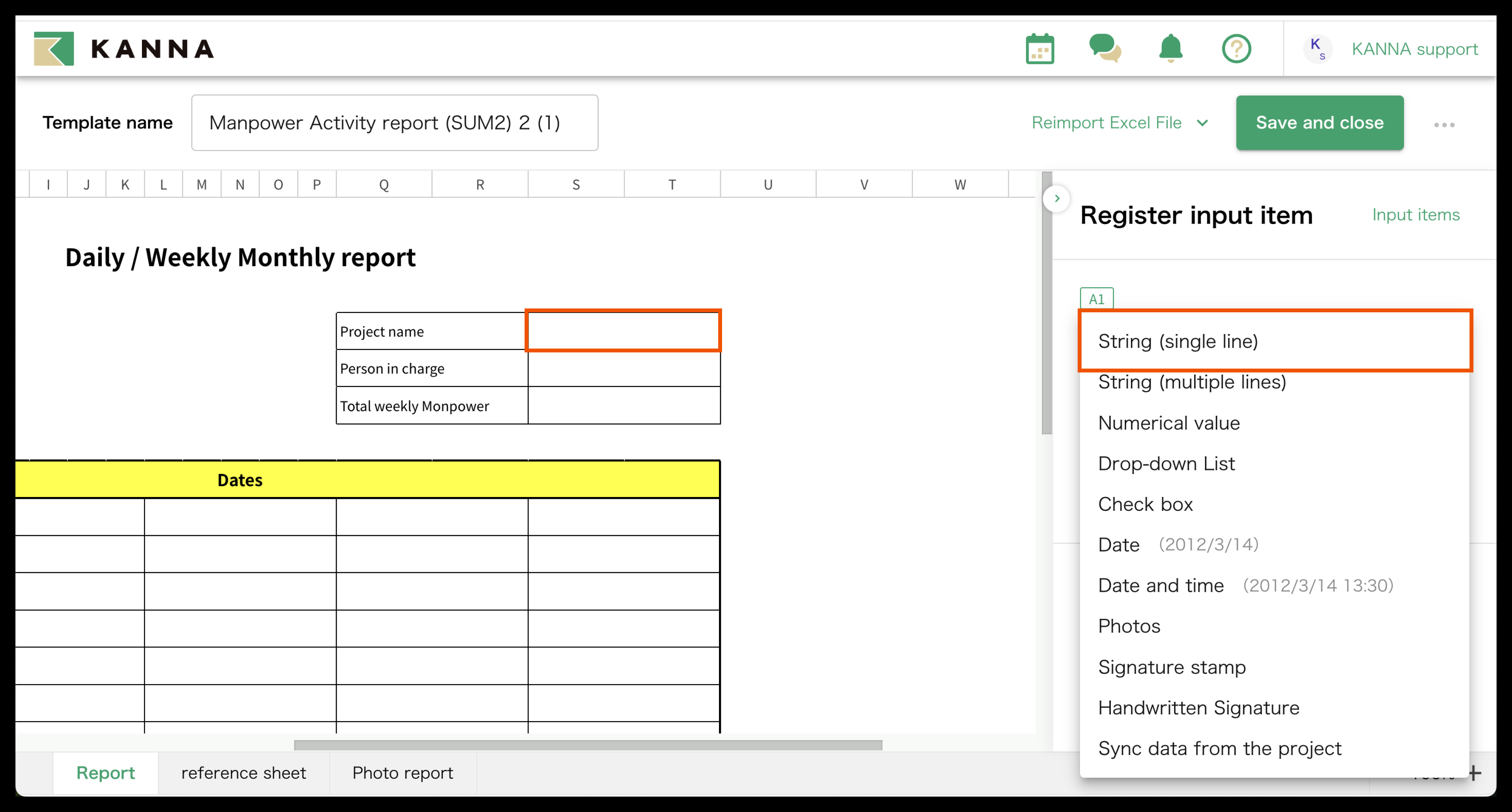Choose Check box input type
This screenshot has height=812, width=1512.
tap(1145, 504)
